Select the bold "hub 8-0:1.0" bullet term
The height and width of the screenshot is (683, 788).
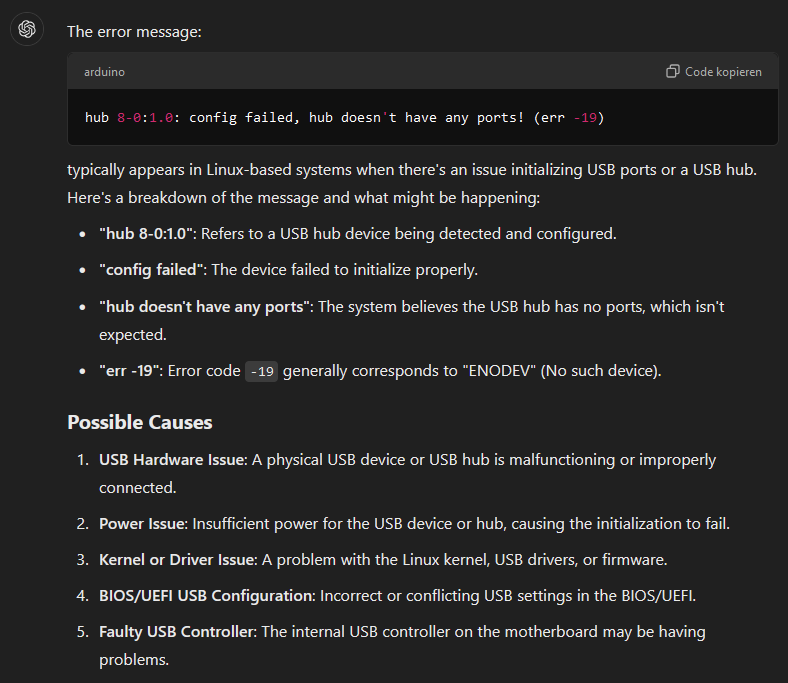(x=149, y=234)
